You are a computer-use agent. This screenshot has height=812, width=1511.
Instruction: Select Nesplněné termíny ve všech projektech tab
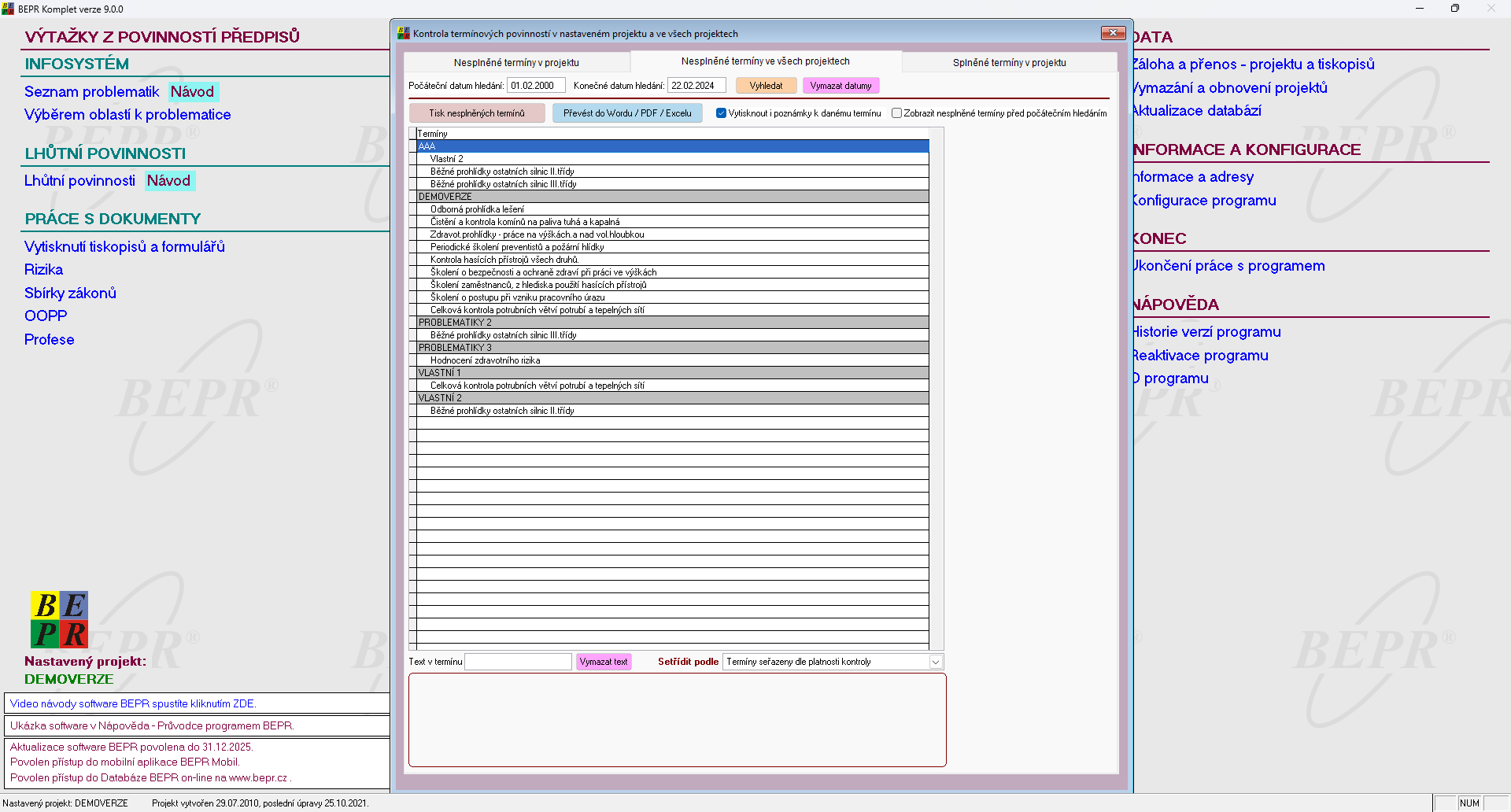pos(766,61)
